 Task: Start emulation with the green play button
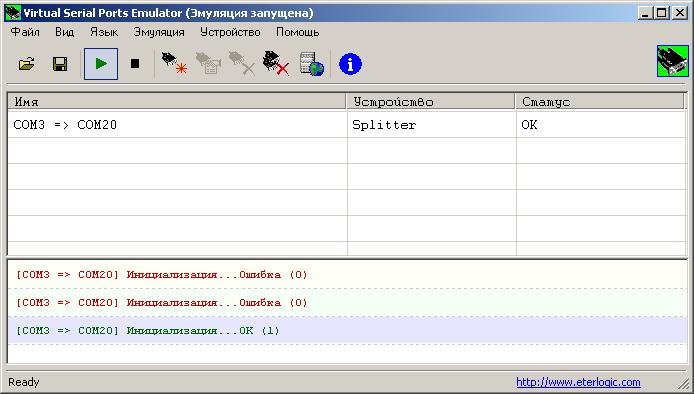point(101,64)
